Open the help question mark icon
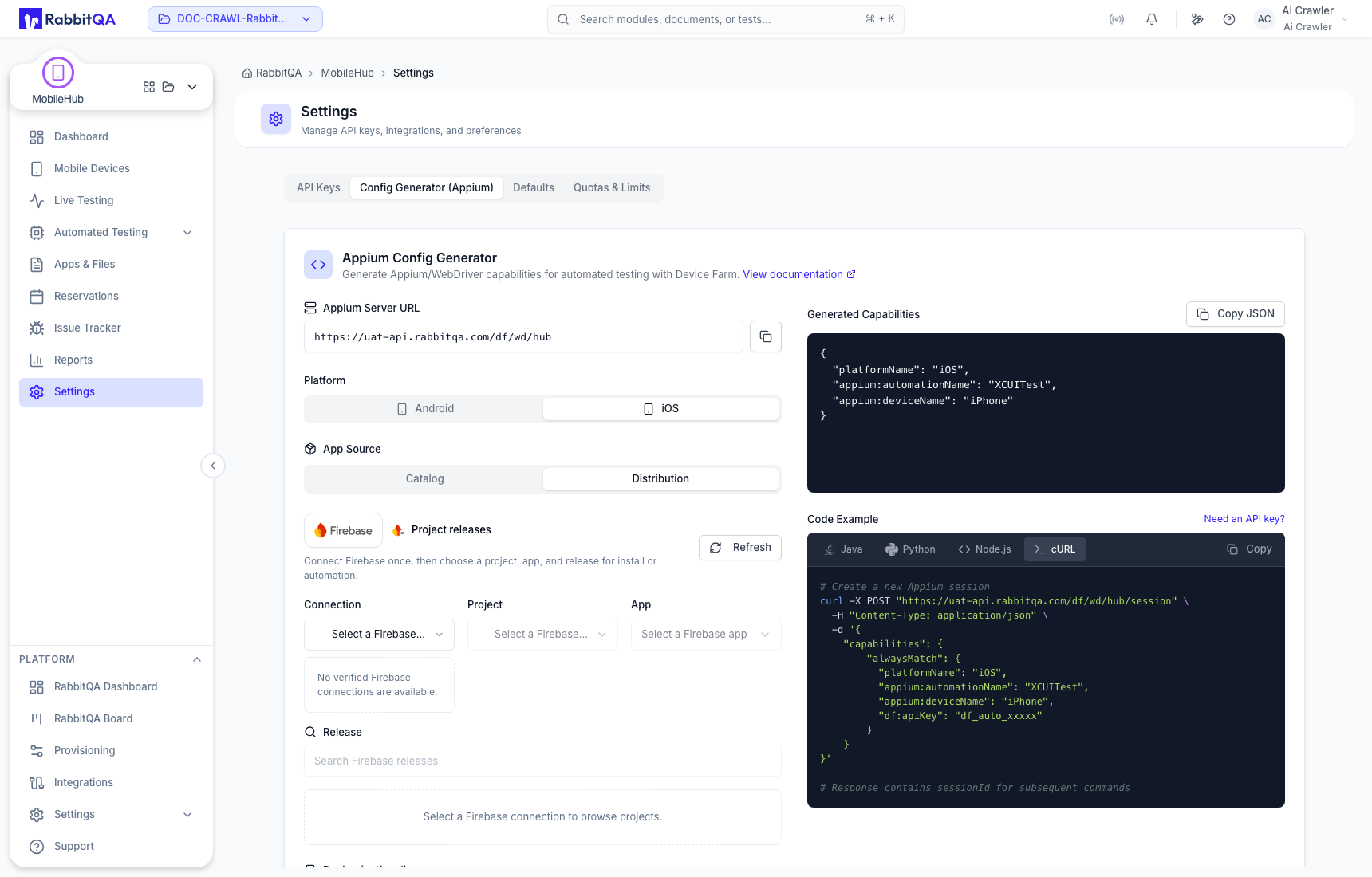 click(x=1229, y=19)
